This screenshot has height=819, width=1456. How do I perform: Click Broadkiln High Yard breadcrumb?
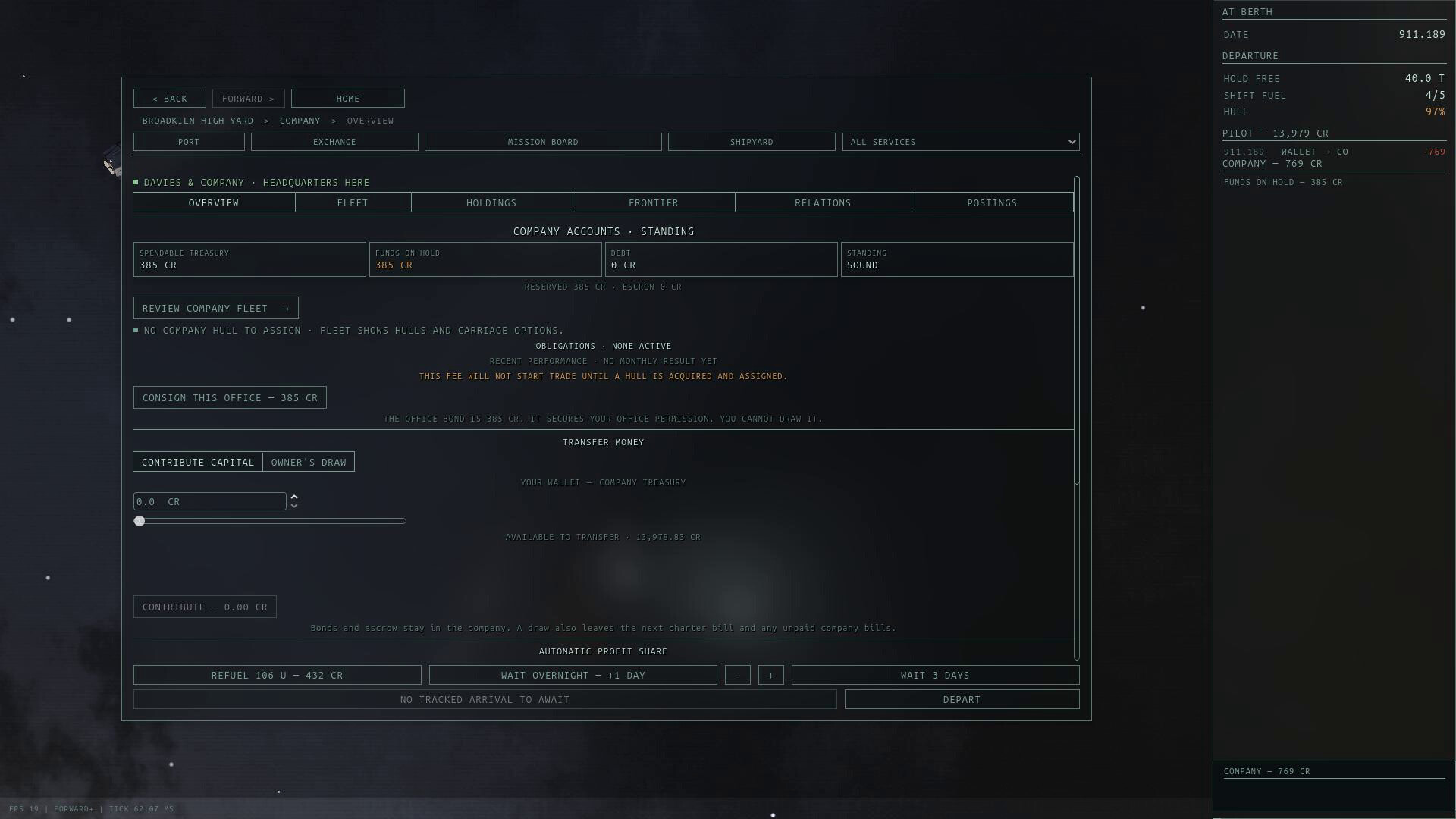click(198, 121)
